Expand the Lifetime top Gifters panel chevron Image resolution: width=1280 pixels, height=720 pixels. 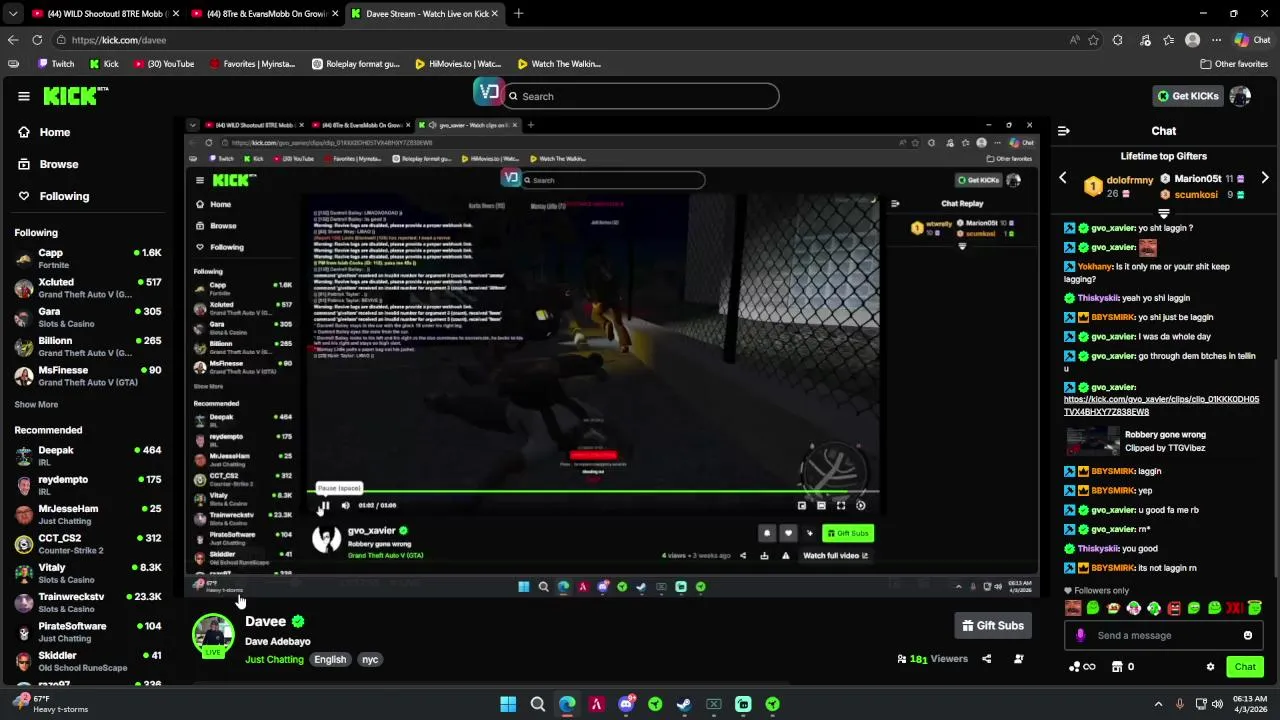point(1163,214)
